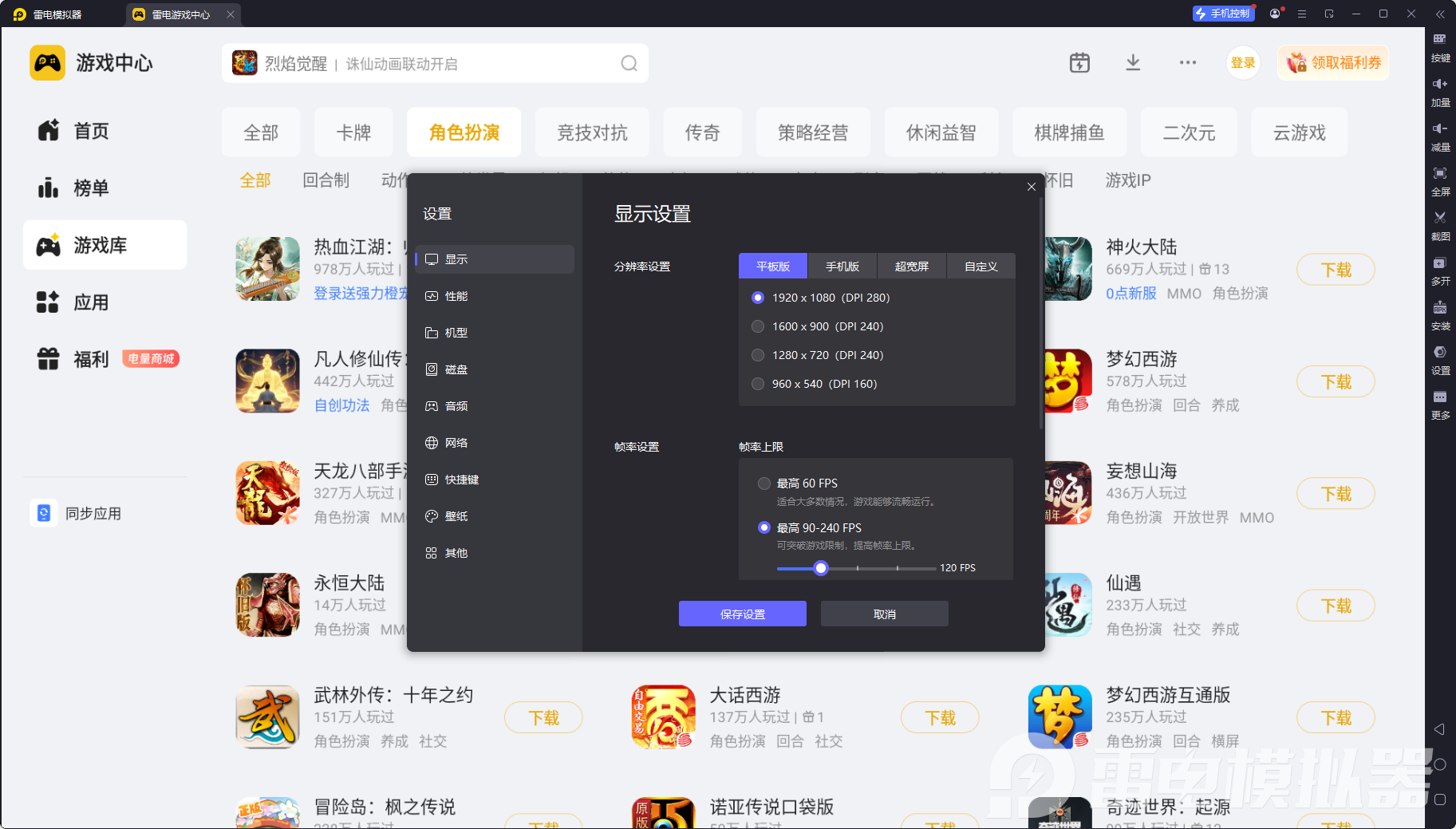Open 音频 audio settings section
Image resolution: width=1456 pixels, height=829 pixels.
[495, 406]
